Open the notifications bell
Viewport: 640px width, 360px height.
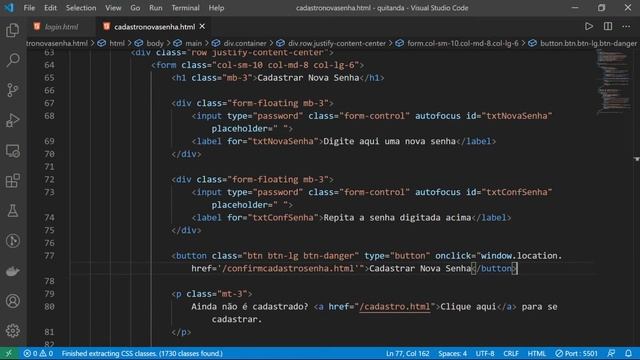click(x=628, y=353)
